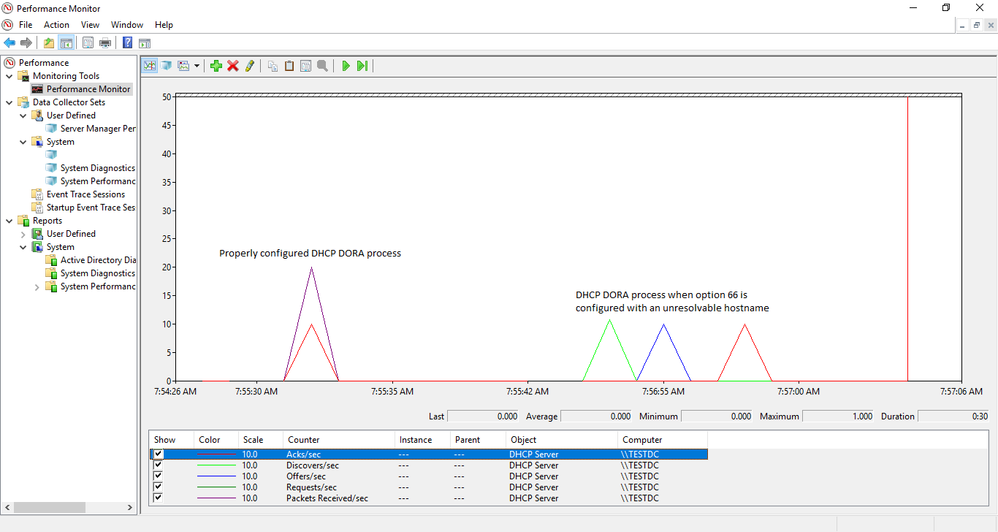Click the green Add counter plus icon

click(216, 66)
